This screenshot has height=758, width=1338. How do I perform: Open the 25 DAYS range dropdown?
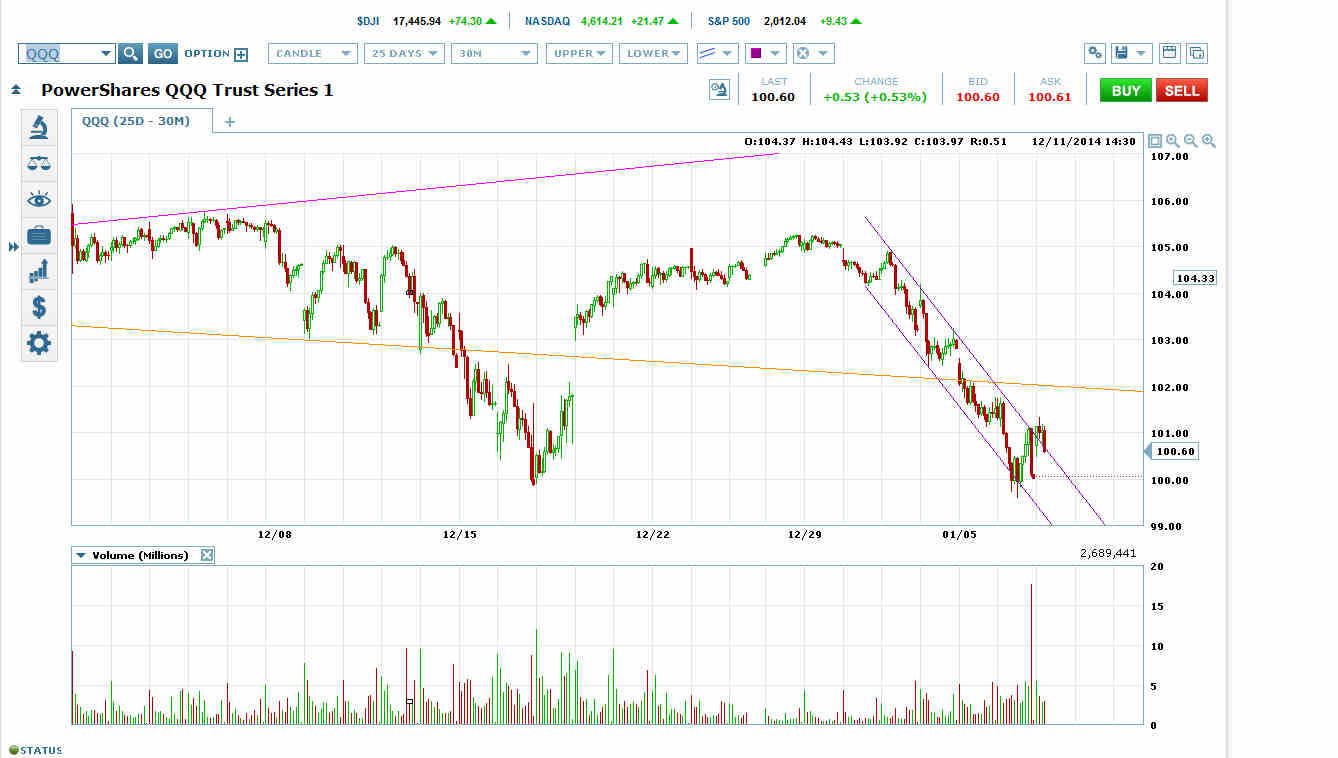click(x=404, y=53)
